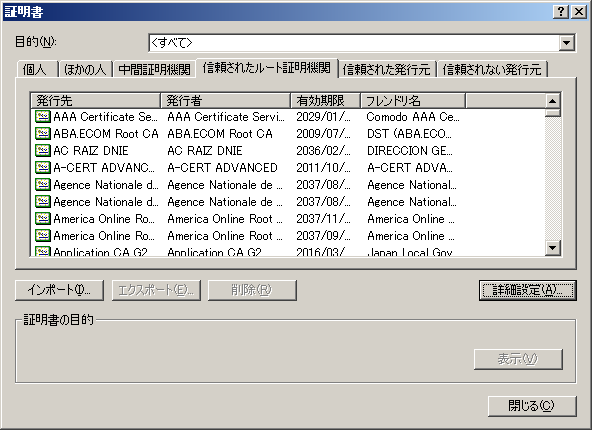Screen dimensions: 592x430
Task: Click the list scrollbar up arrow
Action: pyautogui.click(x=552, y=101)
